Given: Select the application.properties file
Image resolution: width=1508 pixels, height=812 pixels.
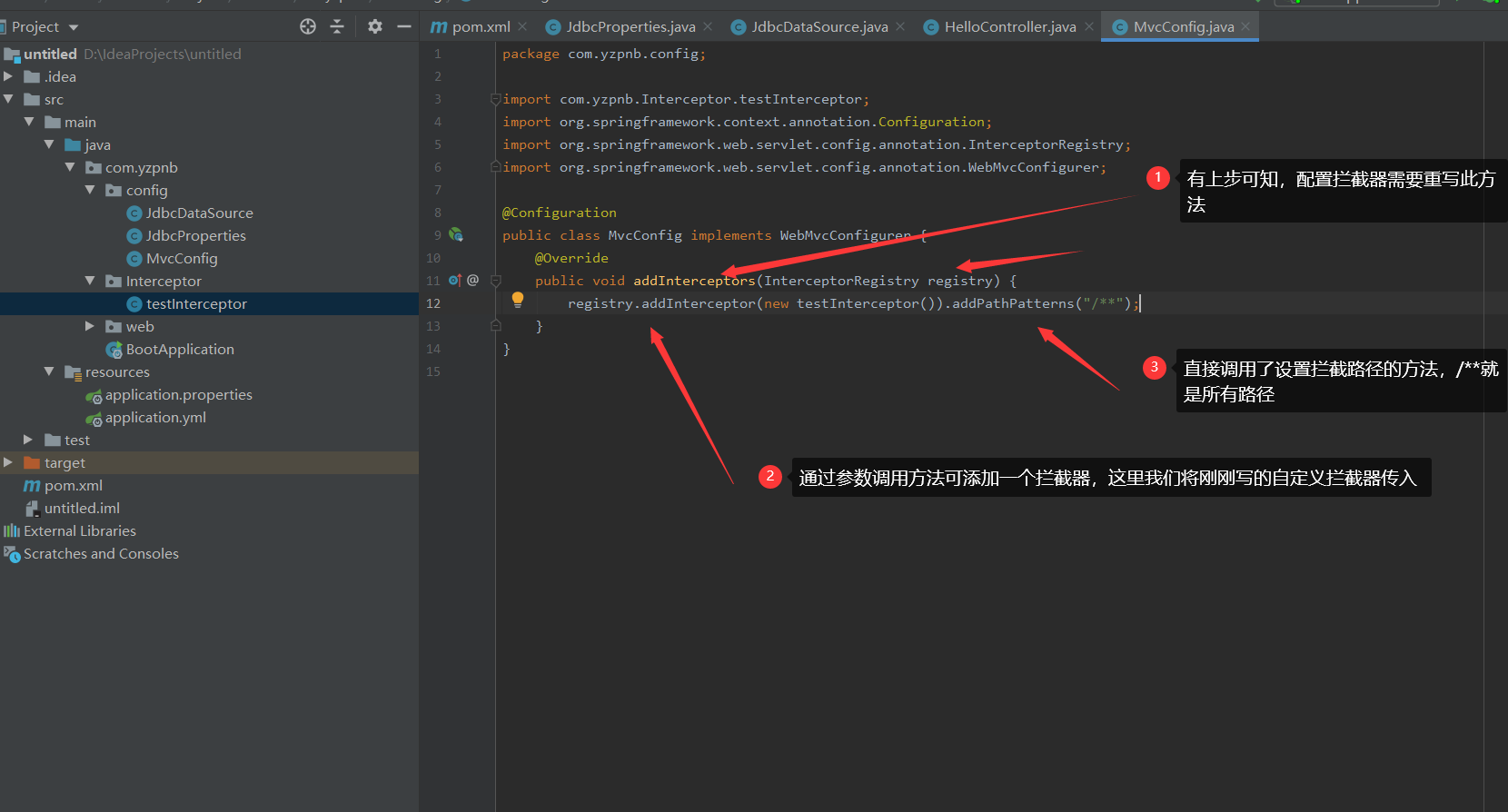Looking at the screenshot, I should [x=178, y=395].
